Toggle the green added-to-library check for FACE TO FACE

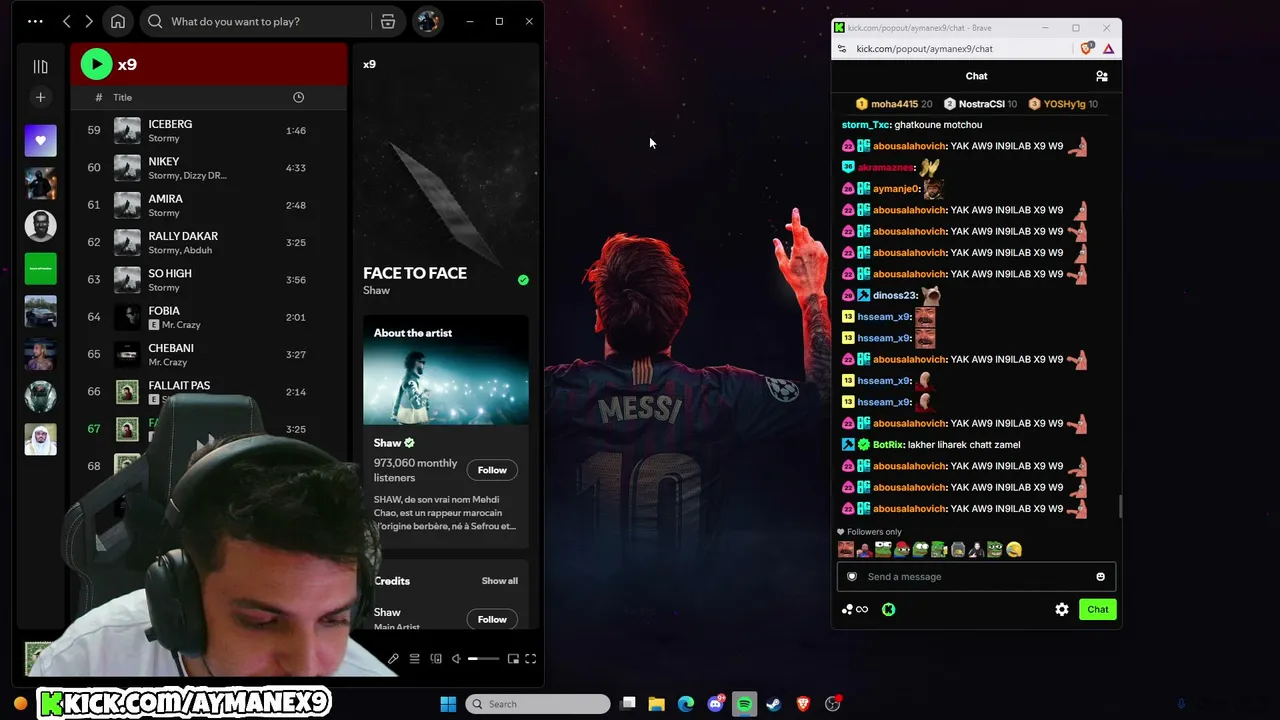[523, 280]
